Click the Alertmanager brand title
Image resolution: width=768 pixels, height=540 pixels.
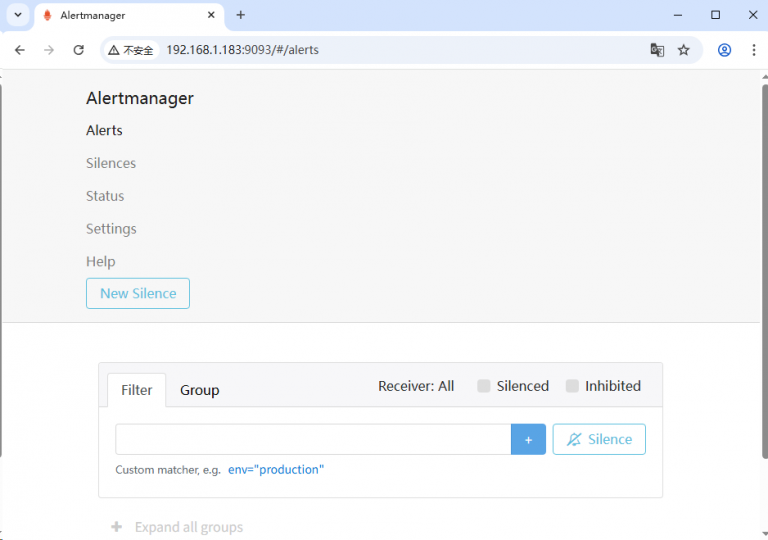coord(140,98)
